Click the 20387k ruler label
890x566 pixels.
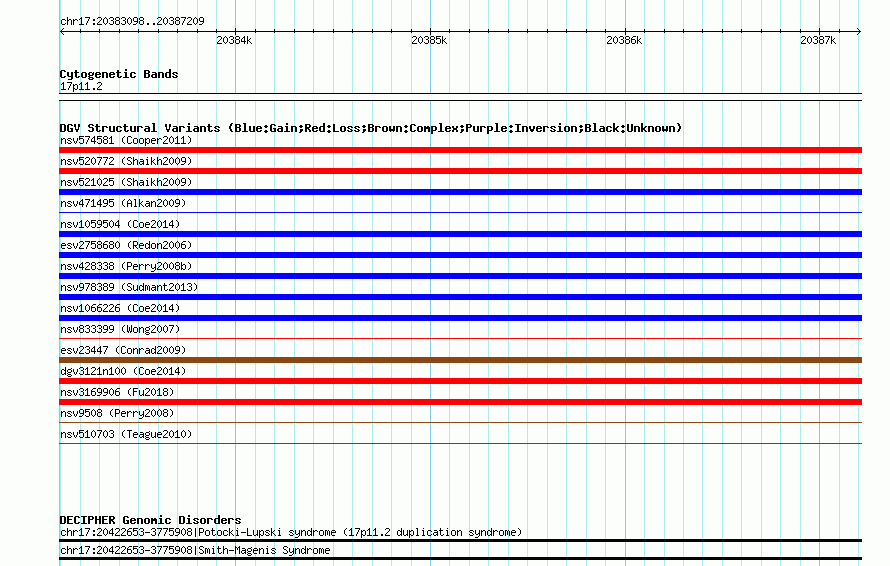[x=818, y=40]
